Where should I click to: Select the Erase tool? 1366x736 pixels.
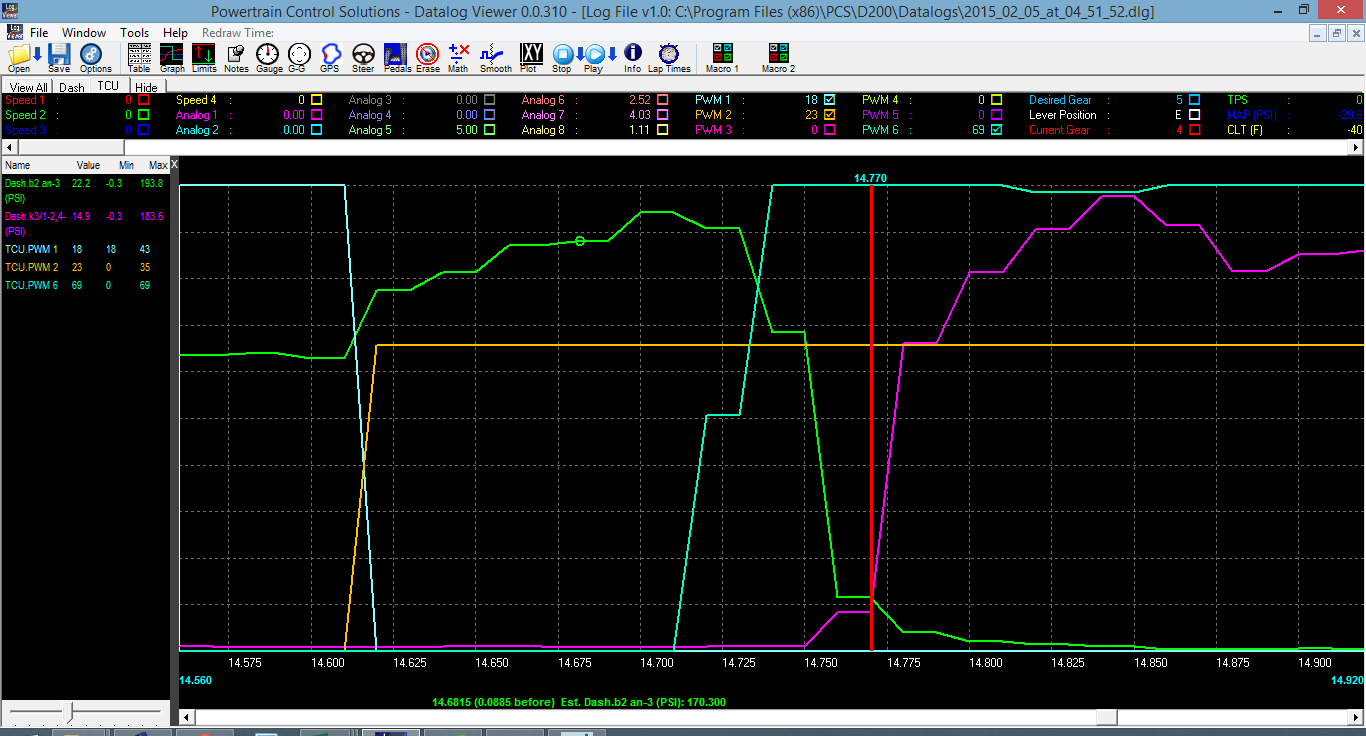click(427, 56)
